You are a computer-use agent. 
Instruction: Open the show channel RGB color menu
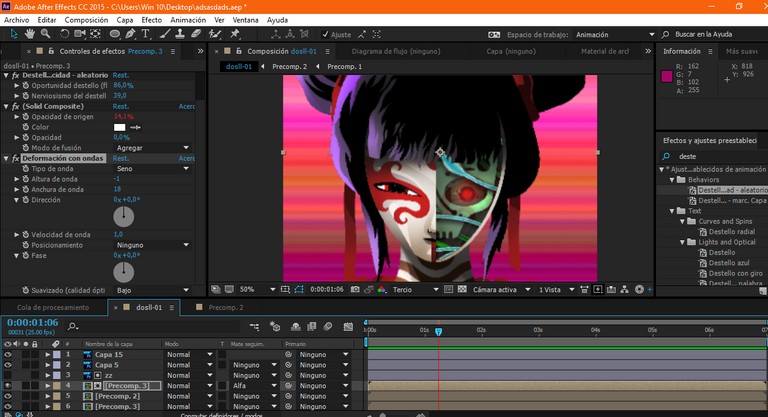pos(382,290)
